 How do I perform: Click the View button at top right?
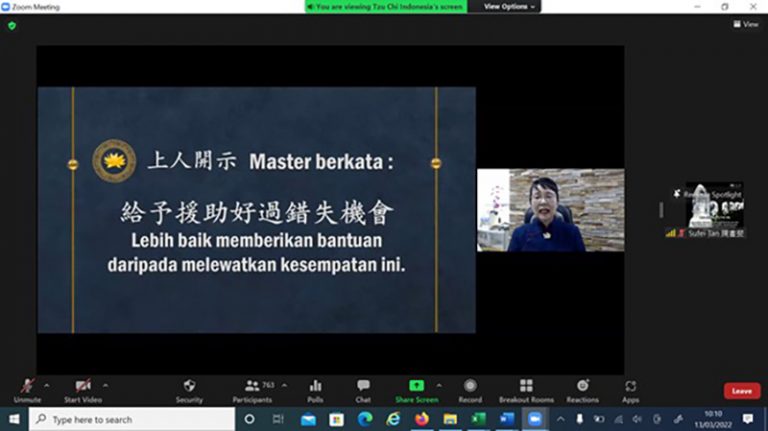tap(745, 24)
